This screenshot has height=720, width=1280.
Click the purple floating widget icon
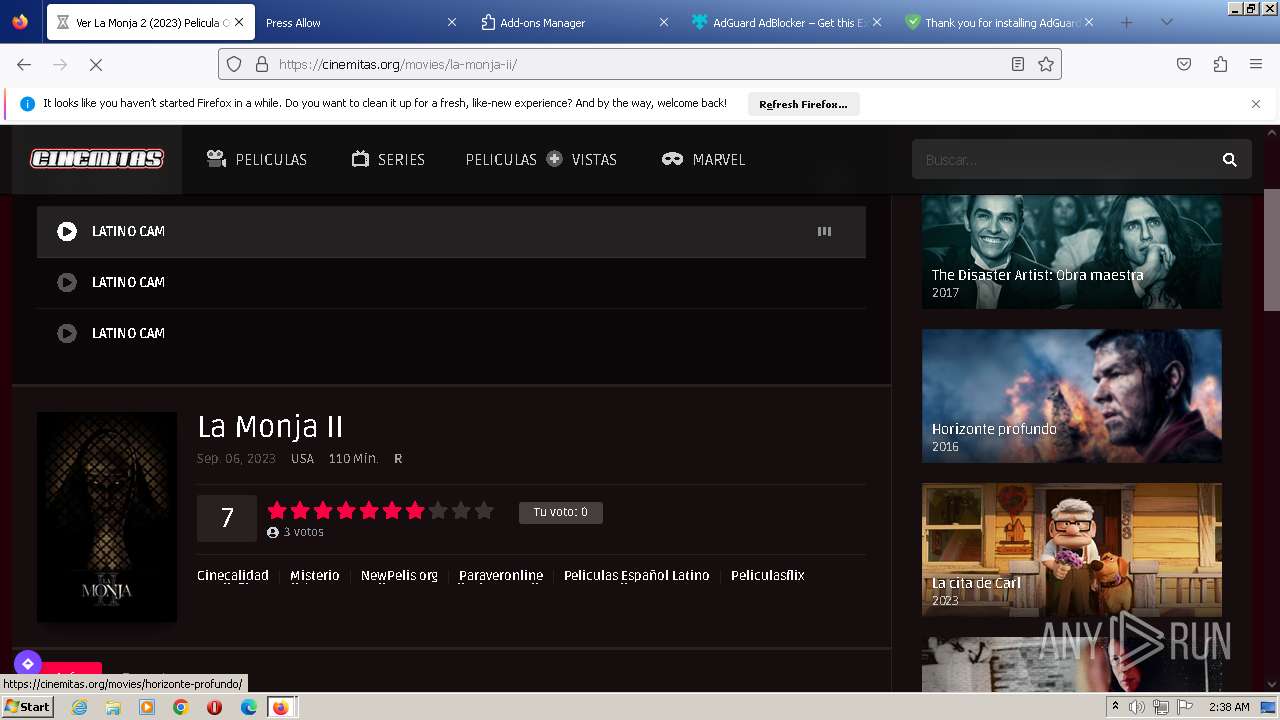[x=28, y=664]
